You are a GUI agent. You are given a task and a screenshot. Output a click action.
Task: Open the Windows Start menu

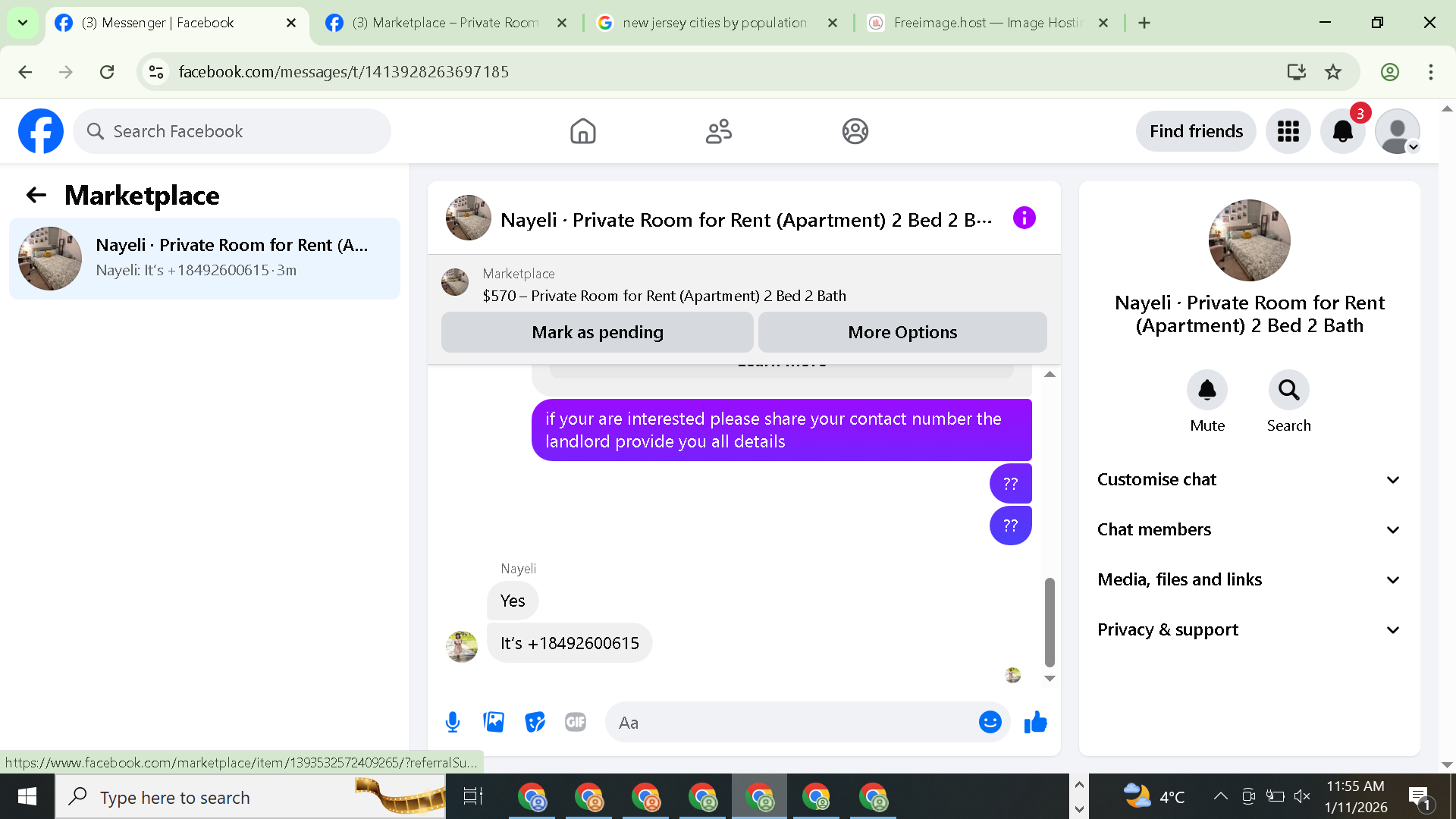(27, 797)
